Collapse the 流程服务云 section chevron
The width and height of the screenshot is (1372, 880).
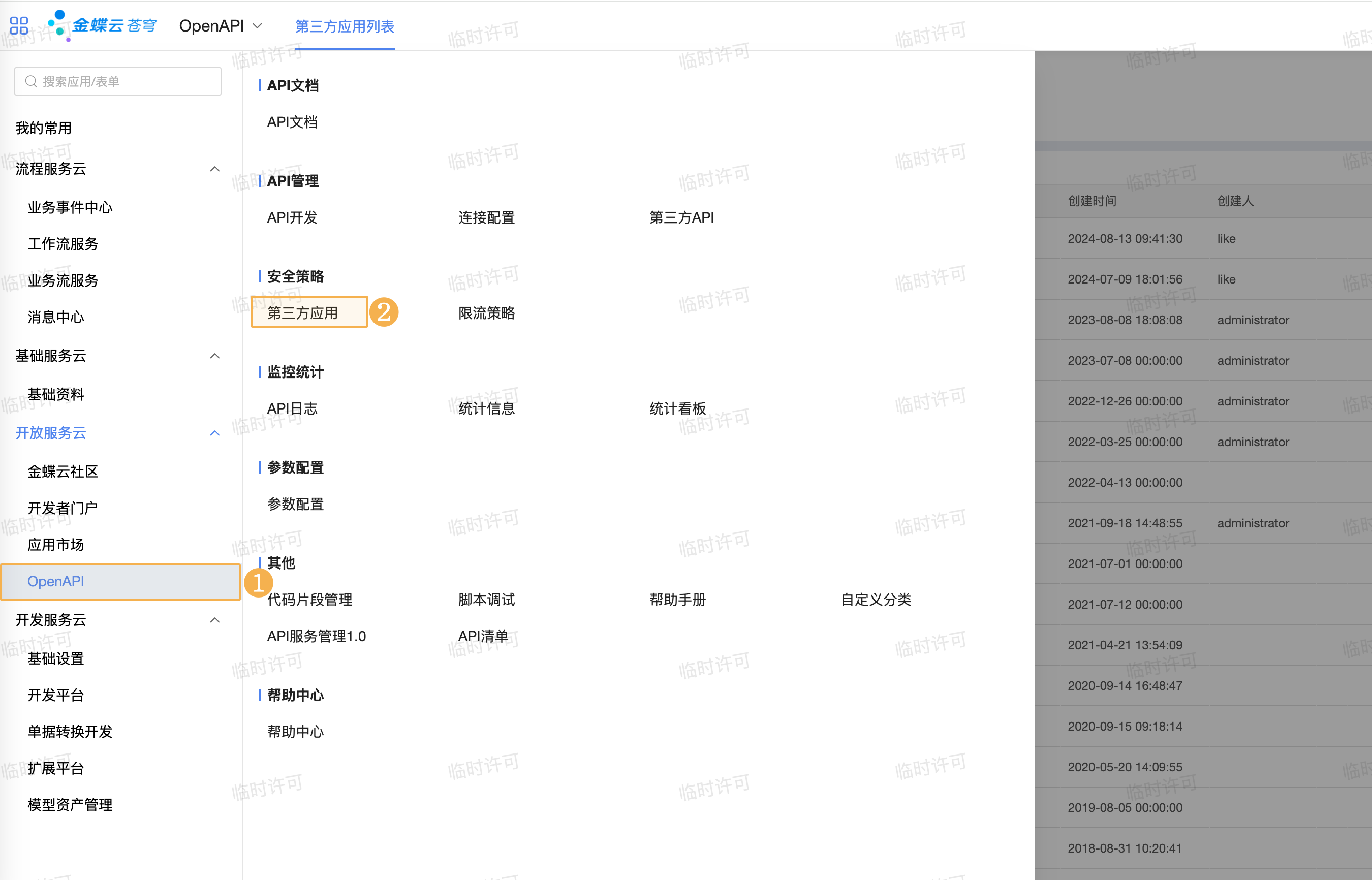215,169
